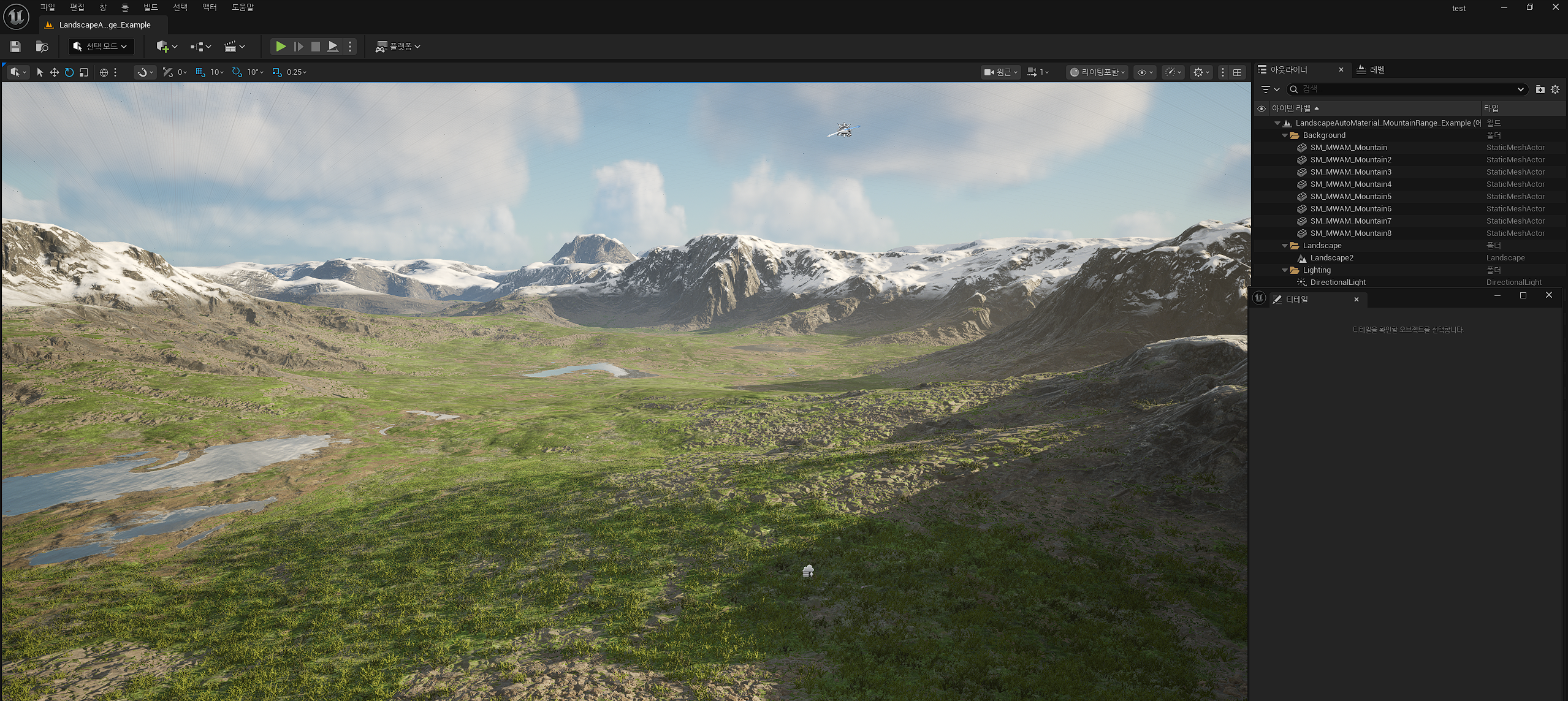Open Content Browser folder-search icon
1568x701 pixels.
(42, 47)
